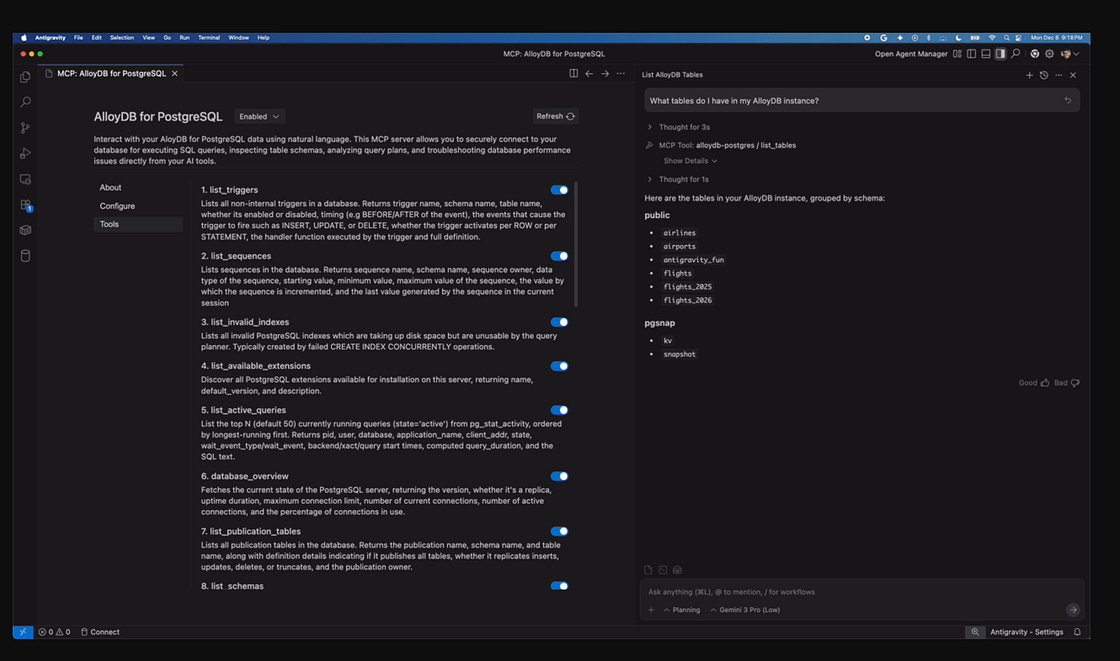Close the MCP: AlloyDB for PostgreSQL tab

[x=174, y=74]
